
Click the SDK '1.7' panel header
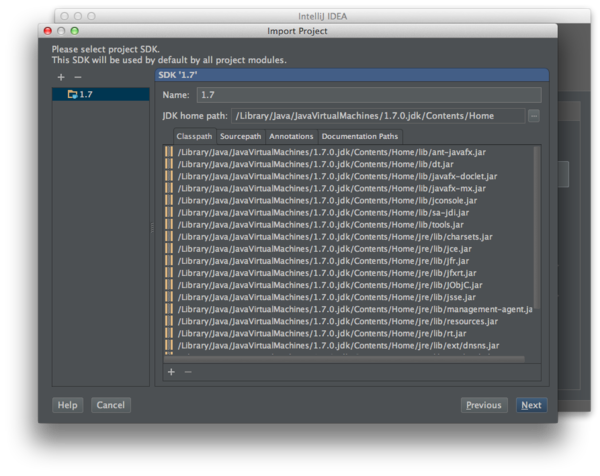[352, 75]
